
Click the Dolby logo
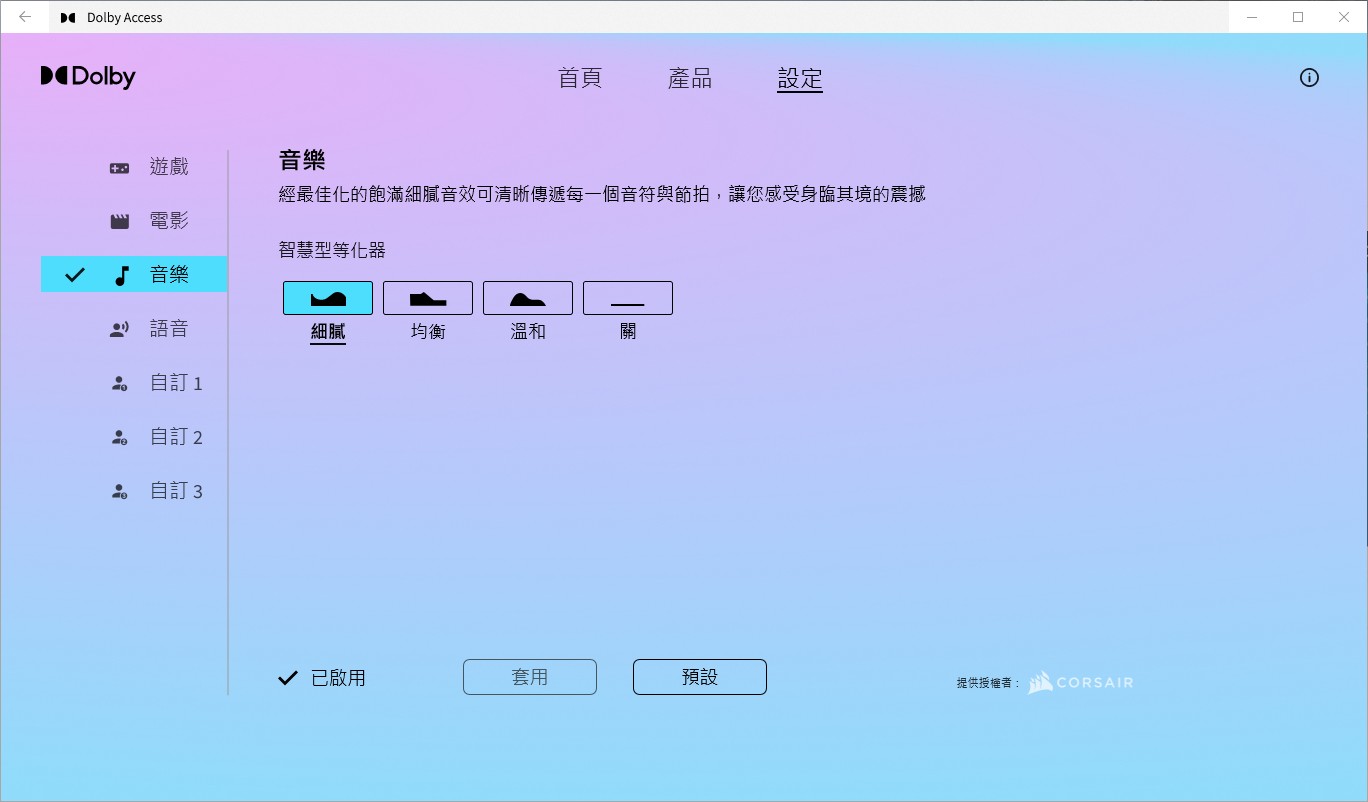click(88, 77)
